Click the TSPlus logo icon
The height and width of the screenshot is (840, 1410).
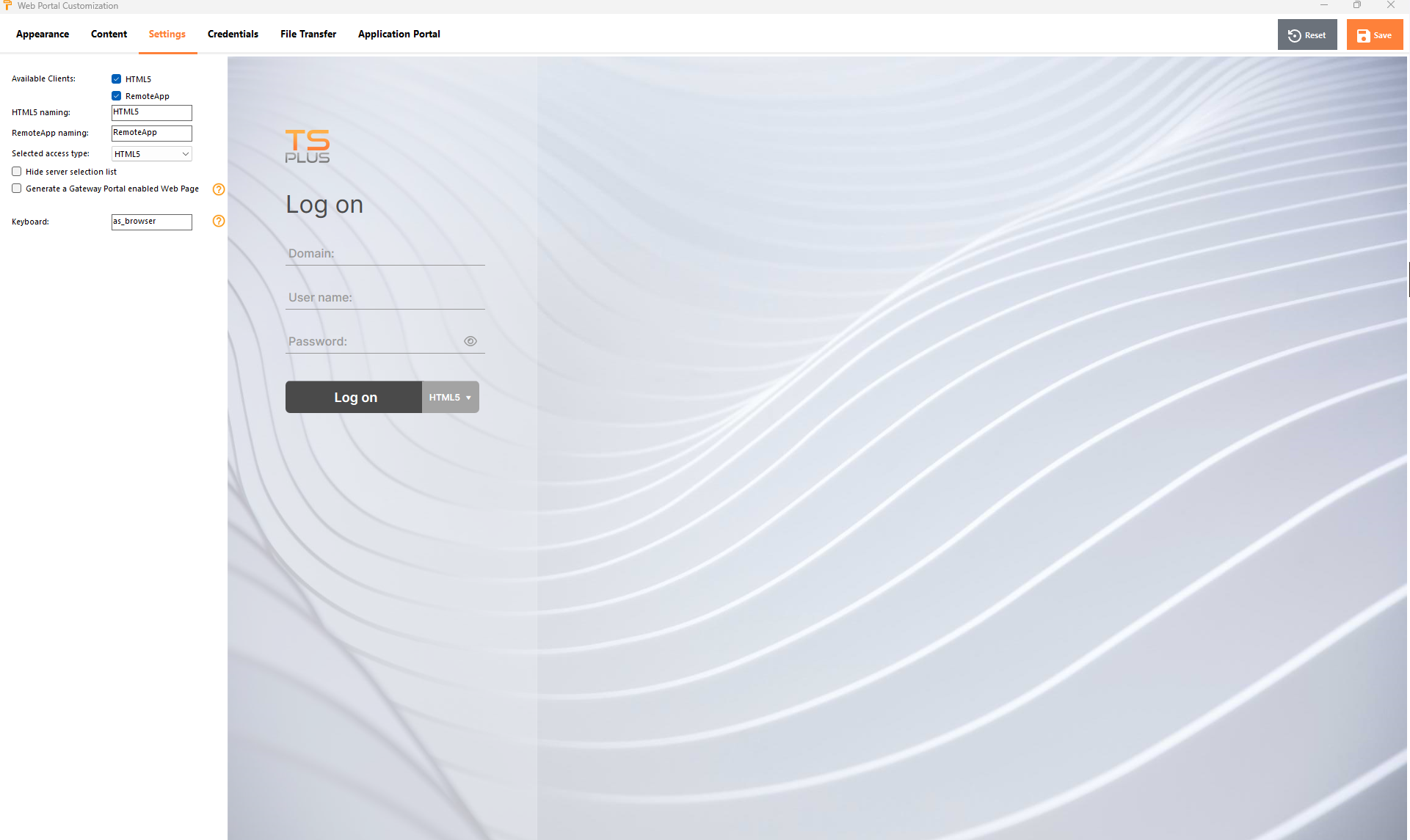305,145
